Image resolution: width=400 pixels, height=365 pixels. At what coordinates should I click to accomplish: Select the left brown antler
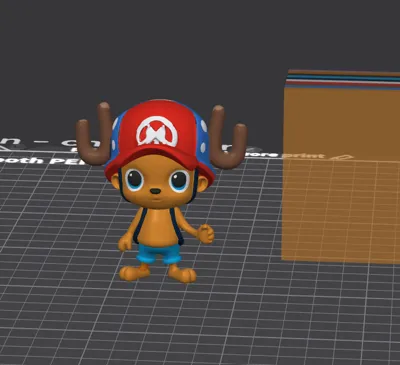[x=94, y=134]
